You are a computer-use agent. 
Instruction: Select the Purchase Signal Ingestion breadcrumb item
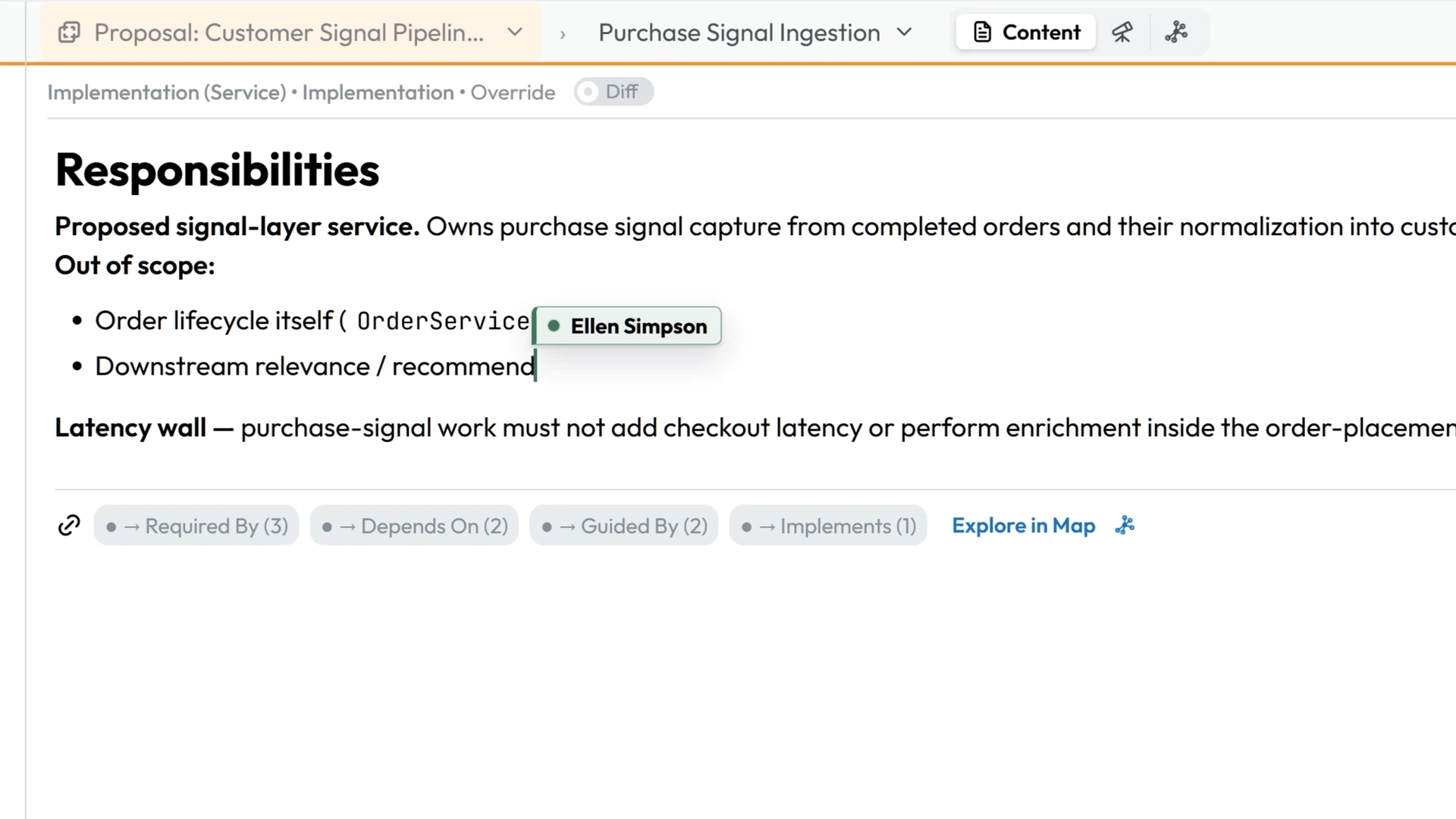pyautogui.click(x=739, y=33)
